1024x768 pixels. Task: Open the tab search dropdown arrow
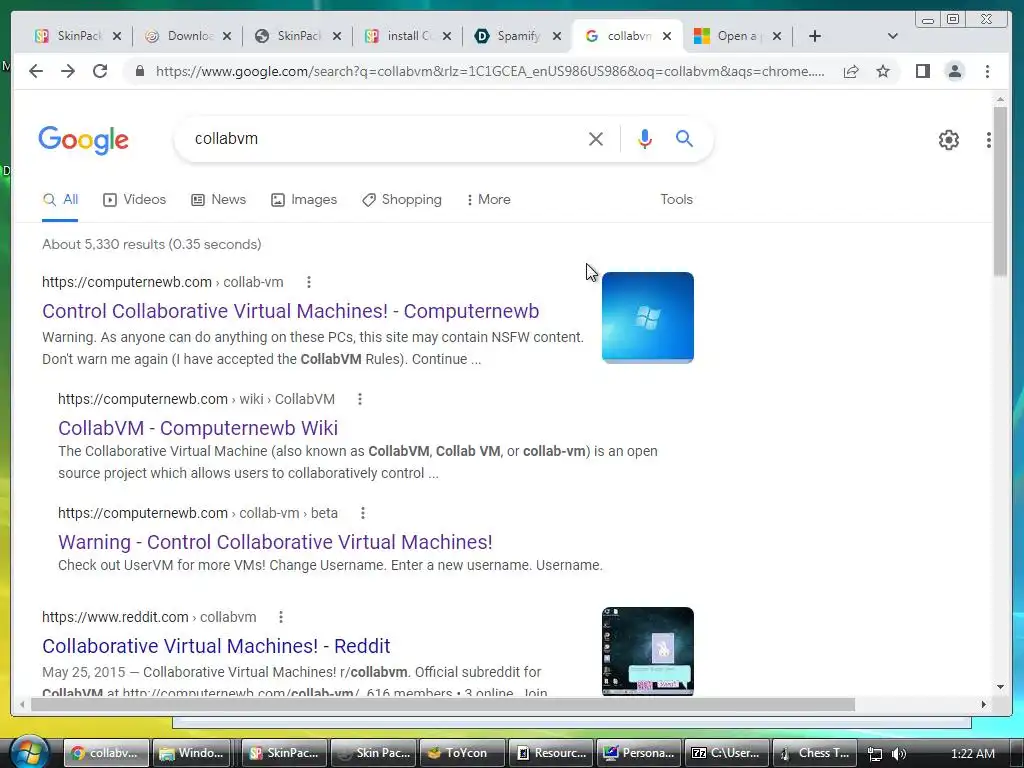[x=893, y=36]
